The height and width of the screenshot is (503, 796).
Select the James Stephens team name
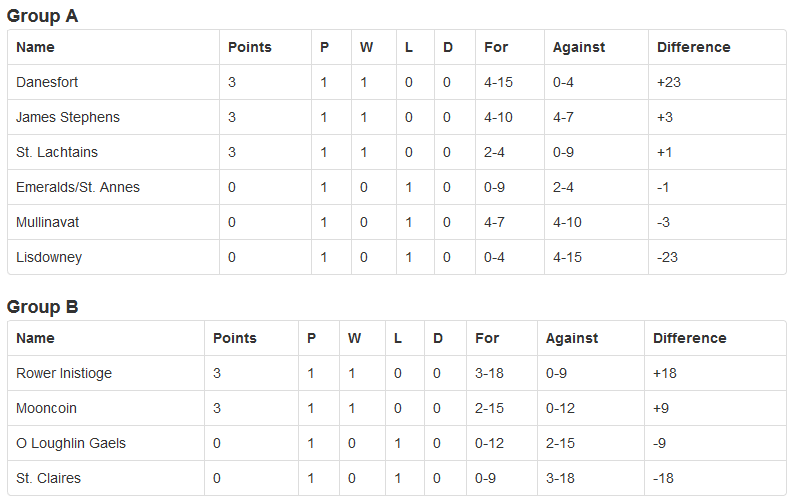point(68,117)
